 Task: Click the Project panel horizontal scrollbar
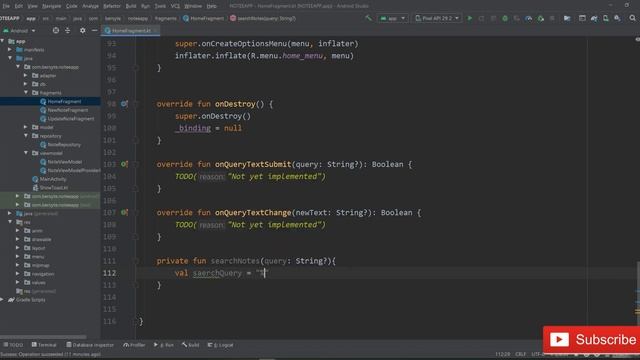43,337
